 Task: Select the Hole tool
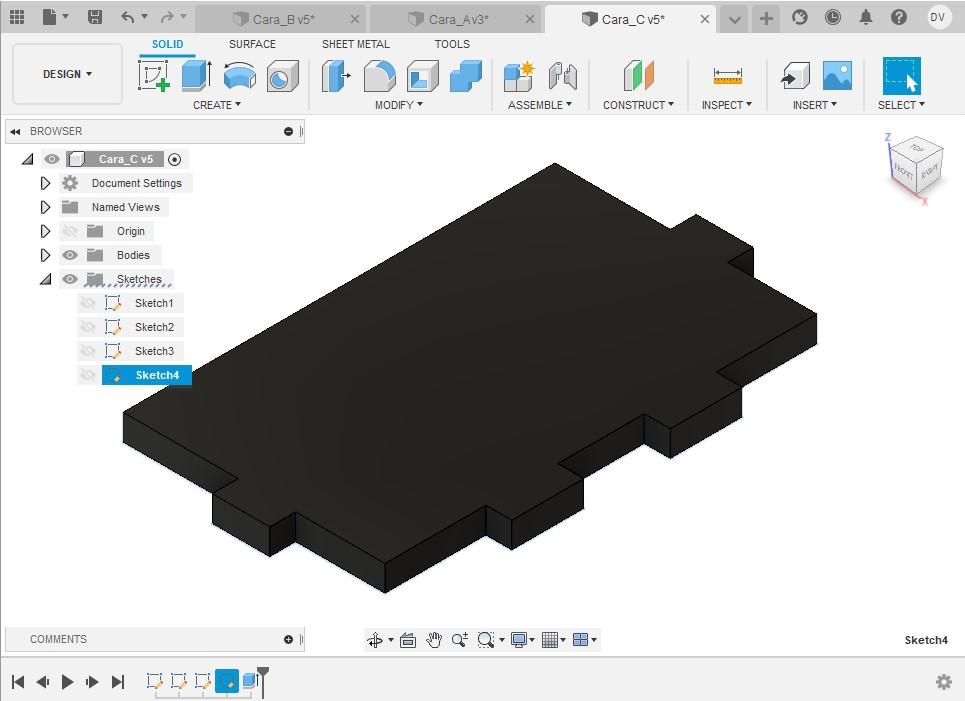282,76
